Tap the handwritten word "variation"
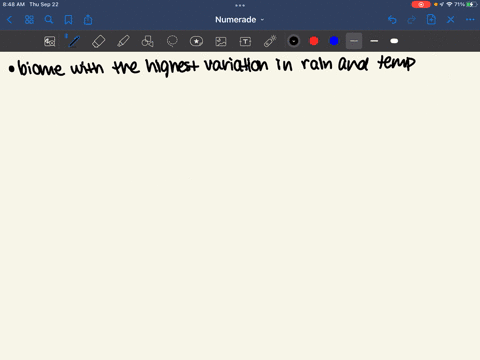 coord(236,65)
